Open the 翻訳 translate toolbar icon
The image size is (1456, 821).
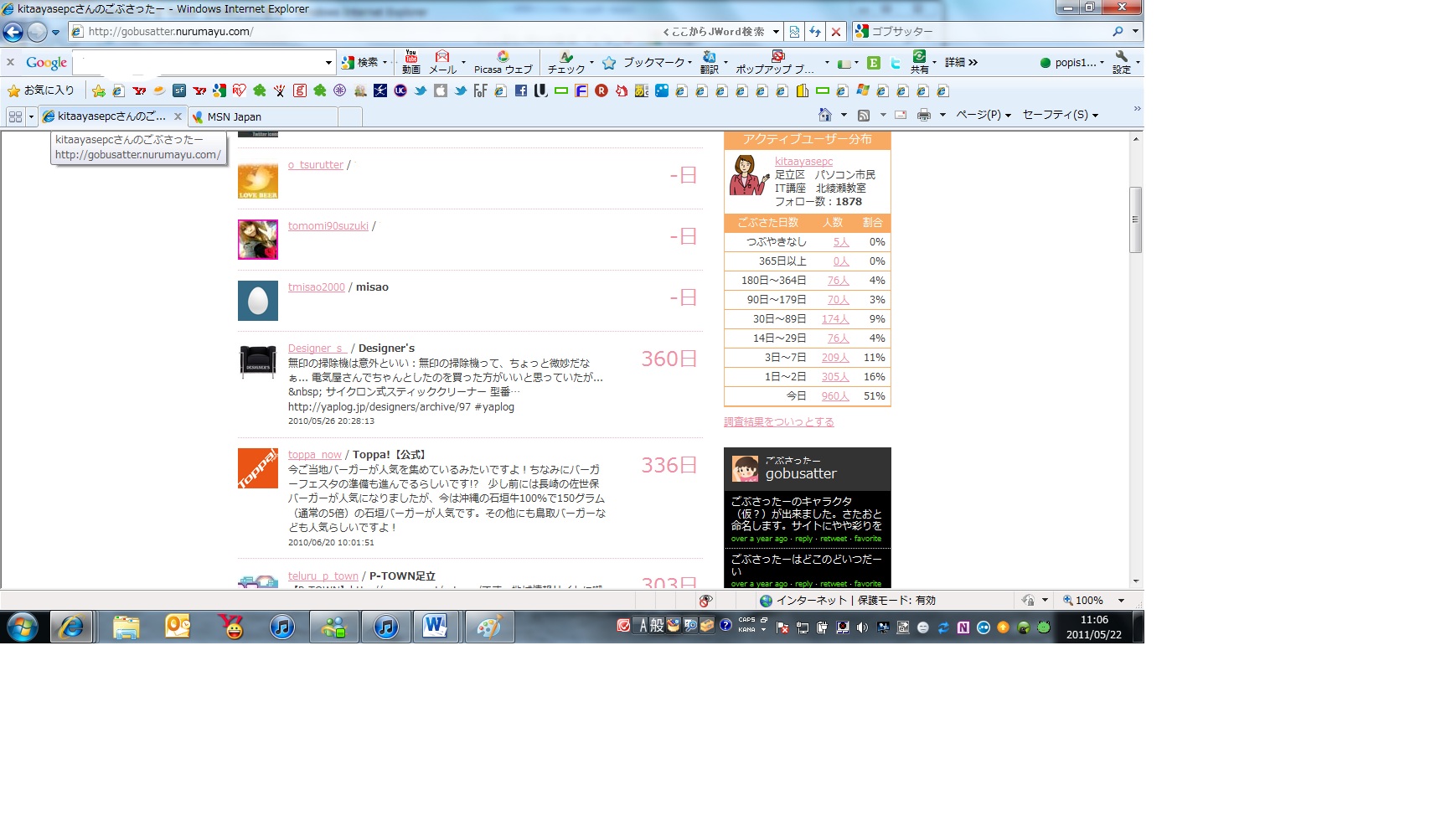pyautogui.click(x=710, y=62)
